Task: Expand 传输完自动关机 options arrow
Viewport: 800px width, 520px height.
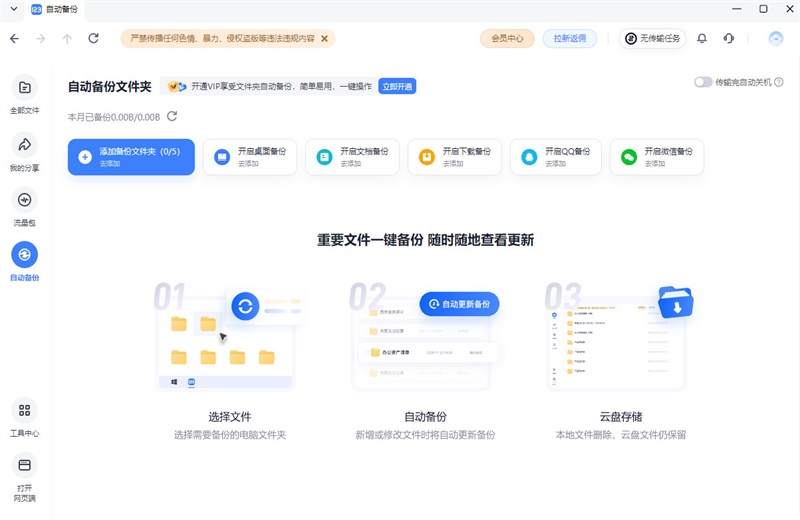Action: click(777, 82)
